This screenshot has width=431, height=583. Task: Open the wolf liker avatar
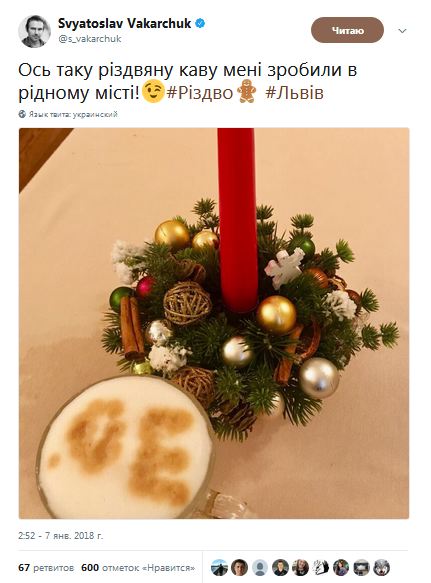pyautogui.click(x=382, y=568)
